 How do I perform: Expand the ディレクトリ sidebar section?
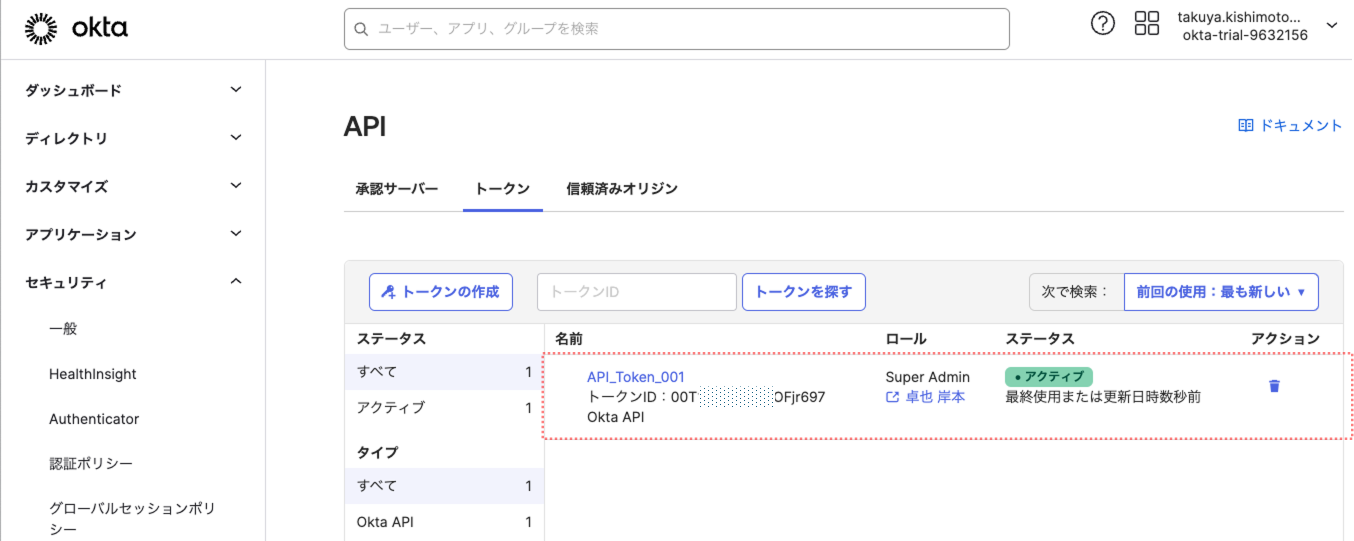click(x=235, y=138)
